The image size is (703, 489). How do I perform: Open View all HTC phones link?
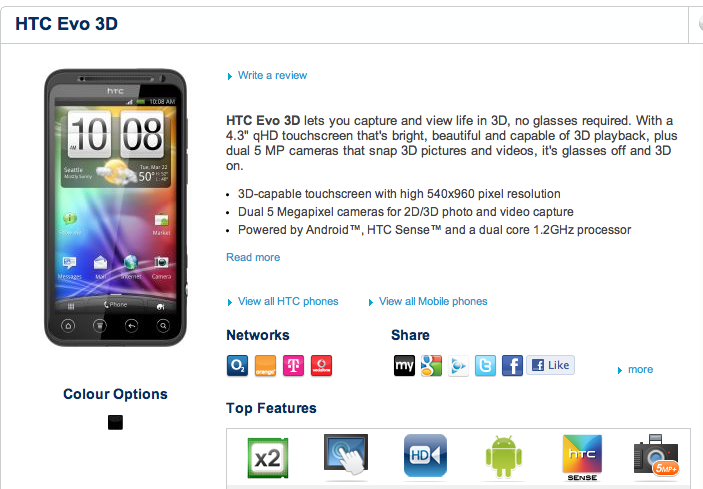pos(288,301)
